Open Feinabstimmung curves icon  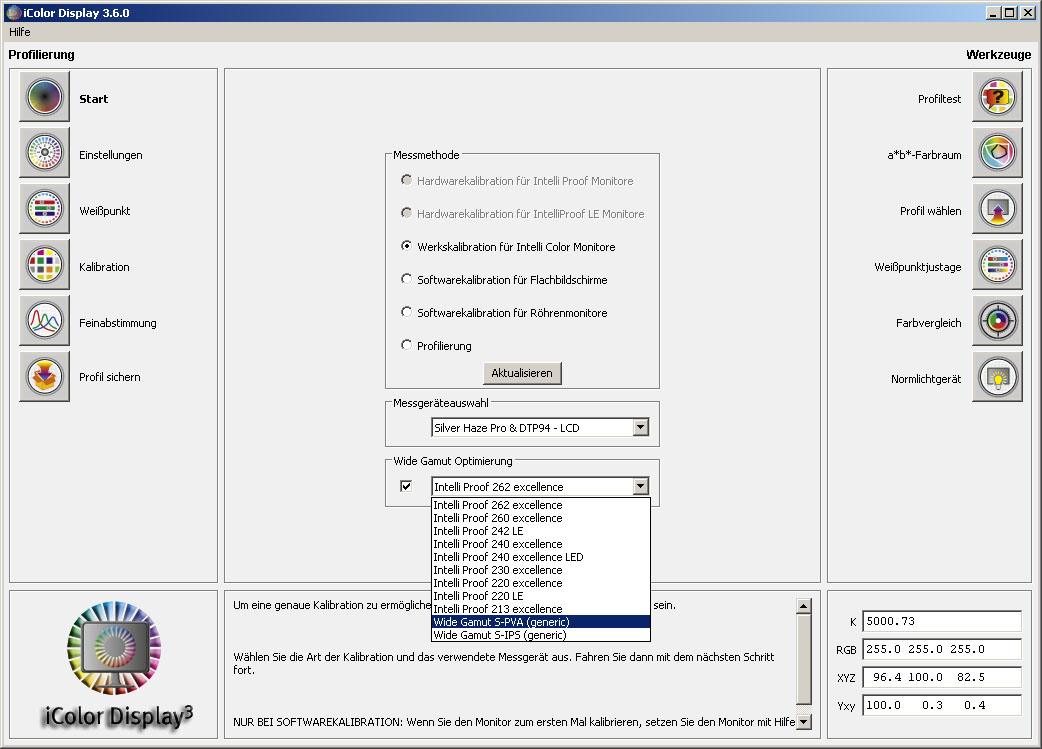(45, 321)
